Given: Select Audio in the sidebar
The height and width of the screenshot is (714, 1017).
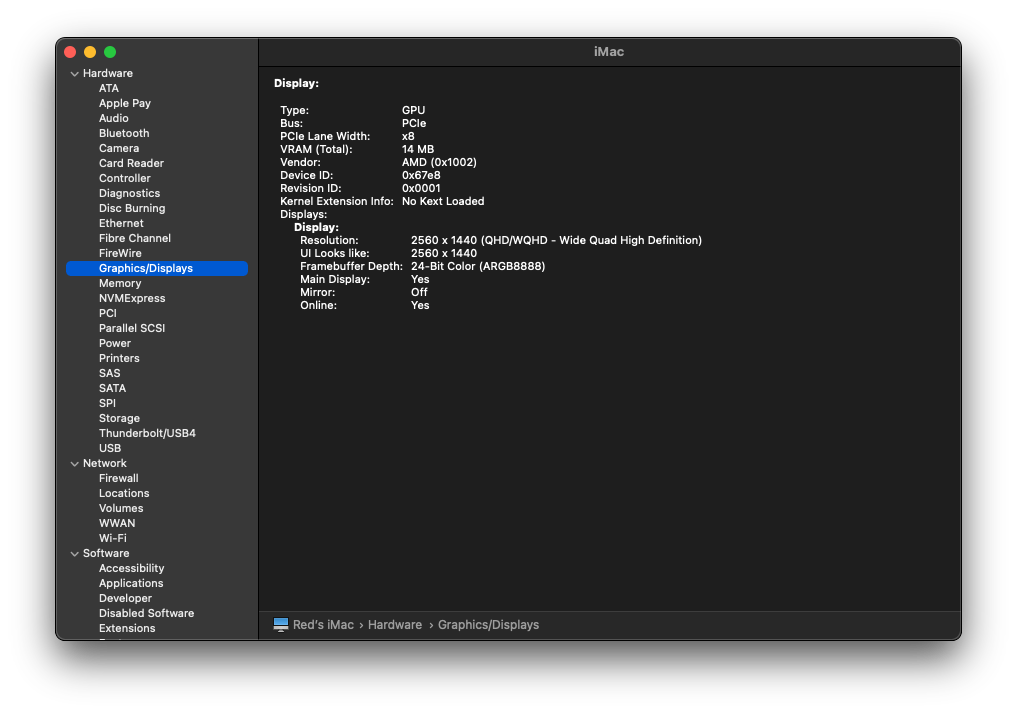Looking at the screenshot, I should (x=114, y=118).
